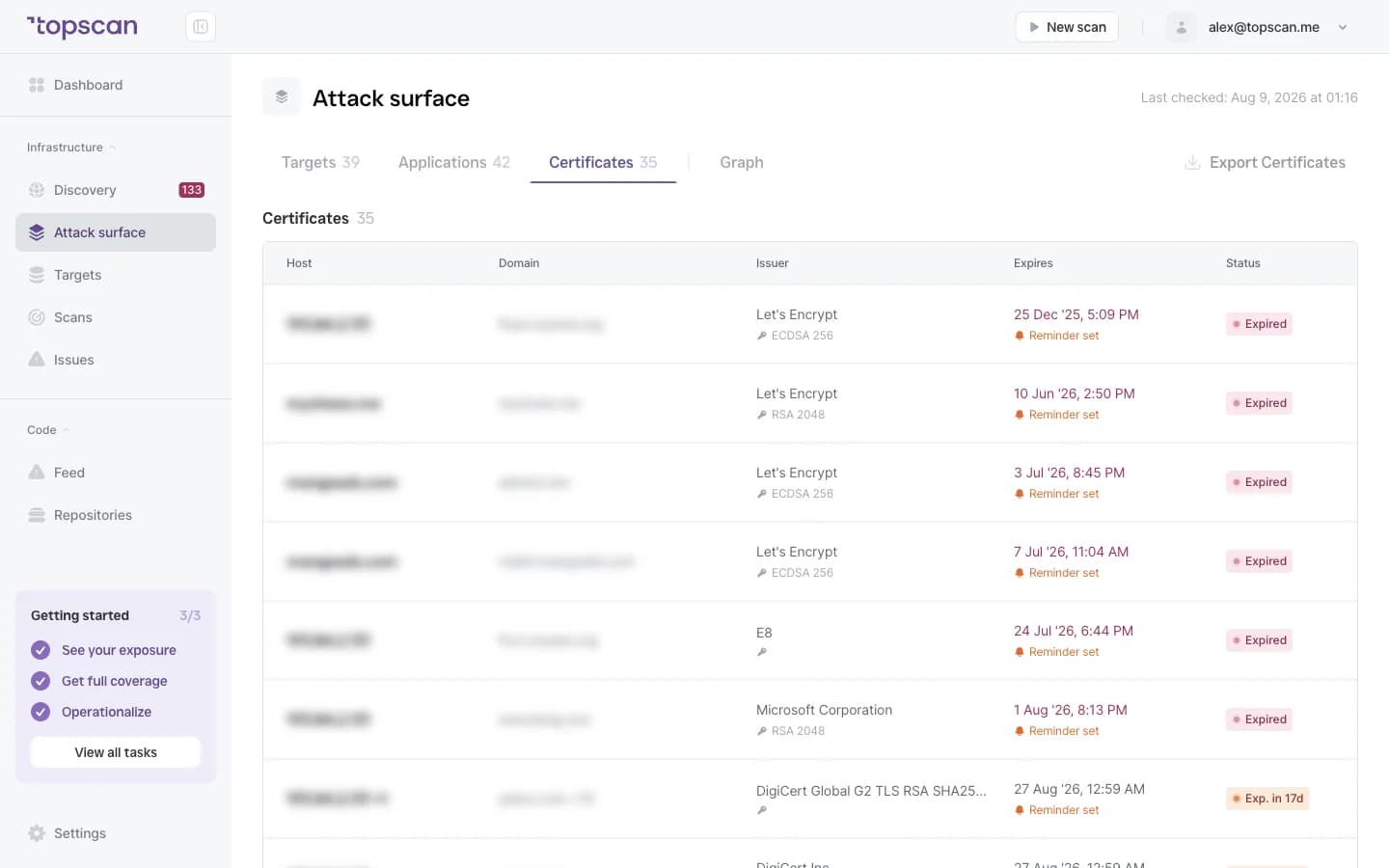Click the download icon beside Export Certificates

coord(1192,162)
